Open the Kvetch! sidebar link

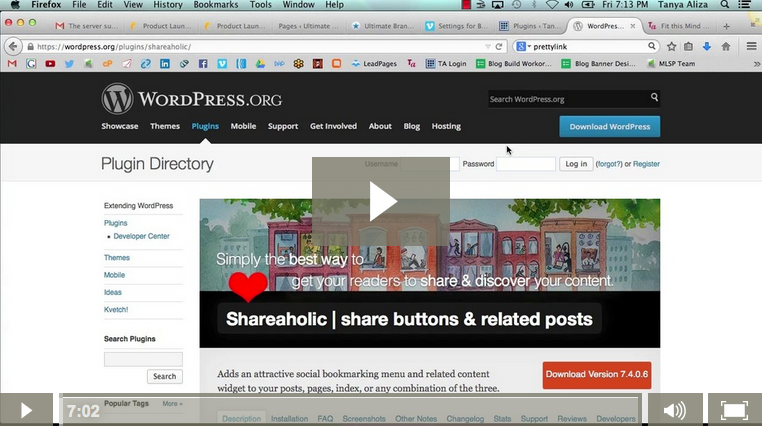pyautogui.click(x=116, y=310)
